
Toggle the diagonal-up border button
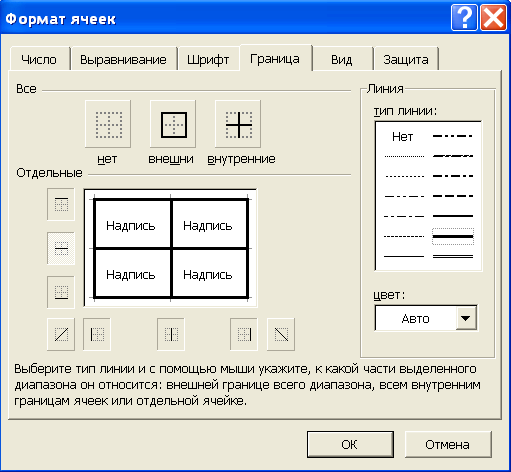61,334
